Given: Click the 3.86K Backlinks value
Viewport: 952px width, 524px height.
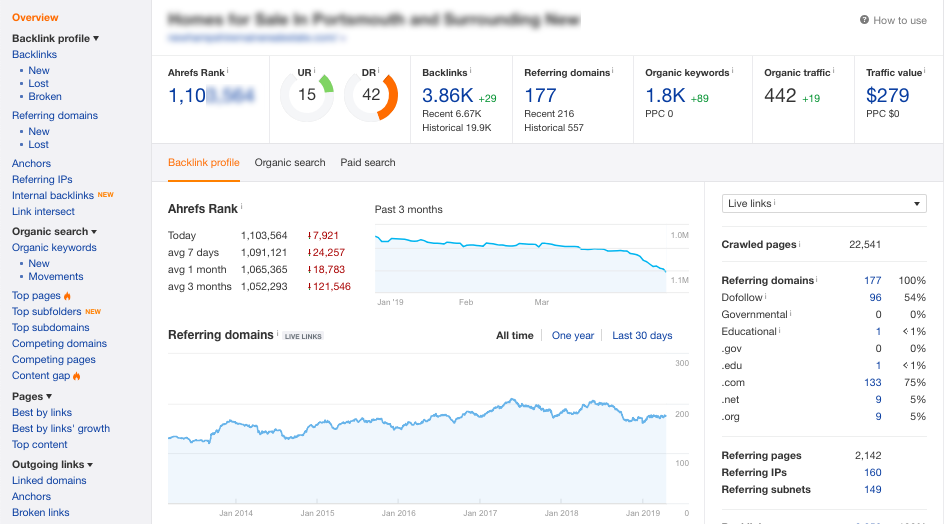Looking at the screenshot, I should (x=447, y=95).
